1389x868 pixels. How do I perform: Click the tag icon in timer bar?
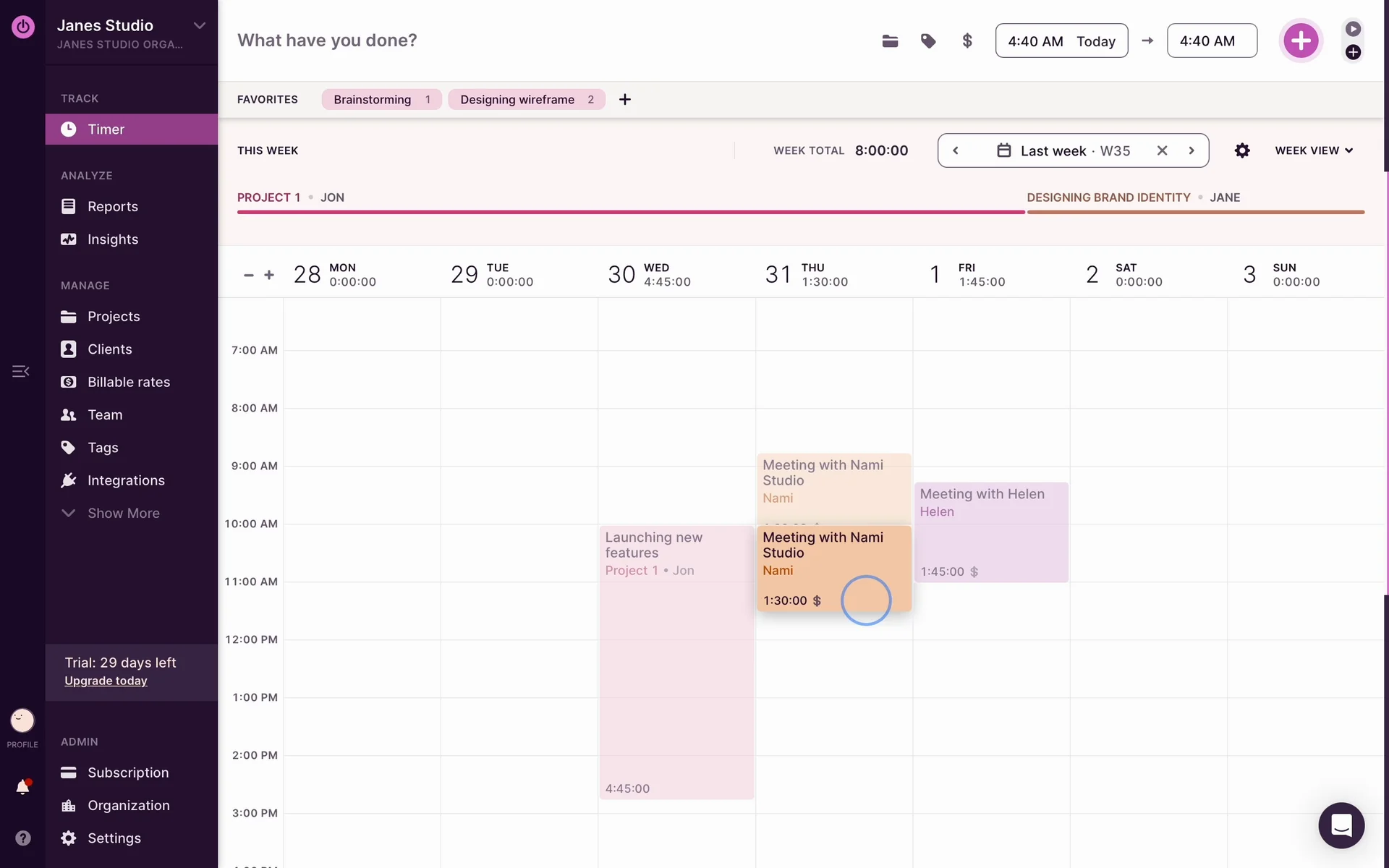click(x=928, y=41)
